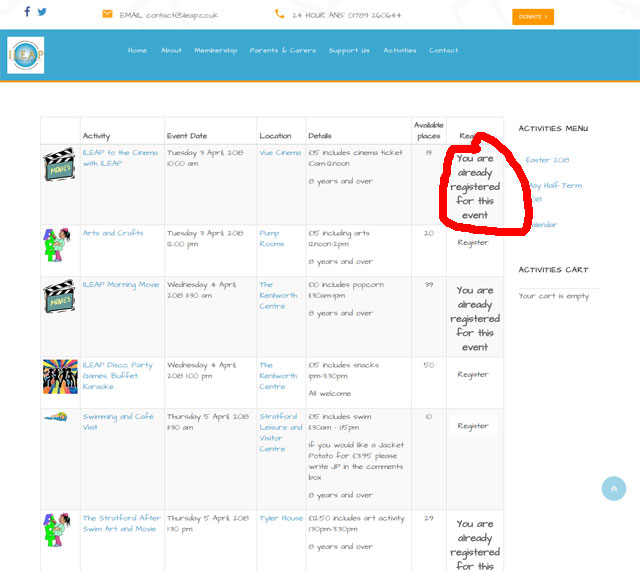Click the ILEAP logo
Viewport: 640px width, 571px height.
click(25, 55)
